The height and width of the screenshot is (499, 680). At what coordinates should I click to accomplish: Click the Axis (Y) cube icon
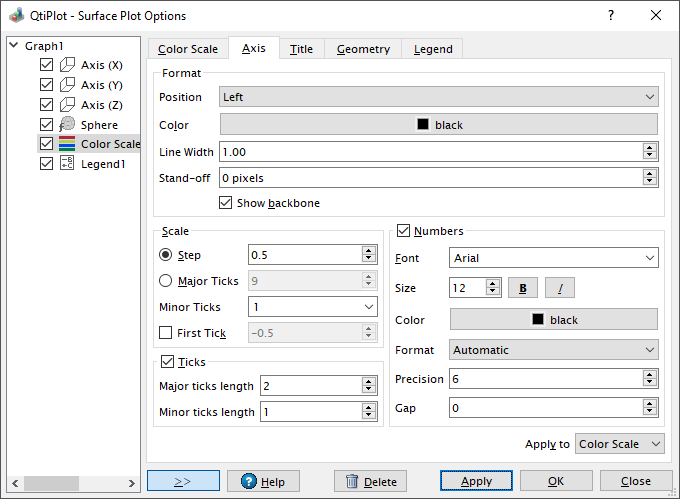[67, 85]
